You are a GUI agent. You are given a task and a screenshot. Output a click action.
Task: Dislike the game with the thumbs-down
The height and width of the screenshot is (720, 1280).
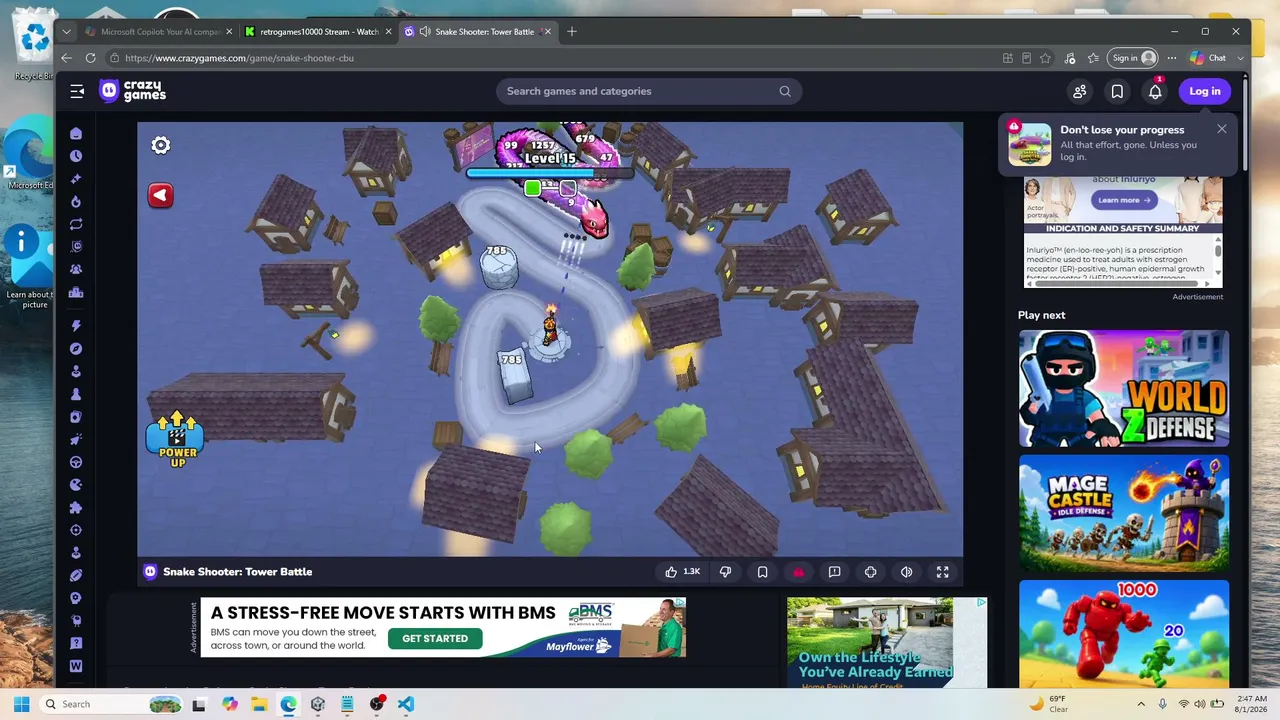tap(725, 572)
